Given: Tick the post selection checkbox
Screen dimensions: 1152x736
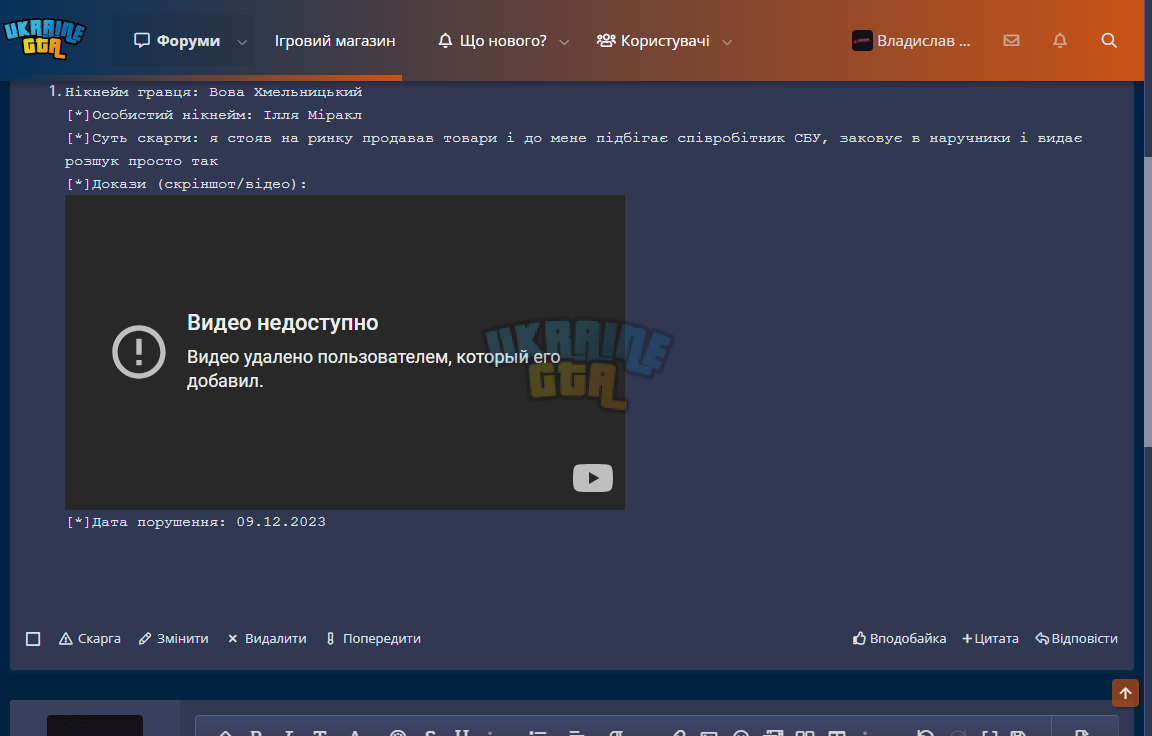Looking at the screenshot, I should click(x=33, y=639).
